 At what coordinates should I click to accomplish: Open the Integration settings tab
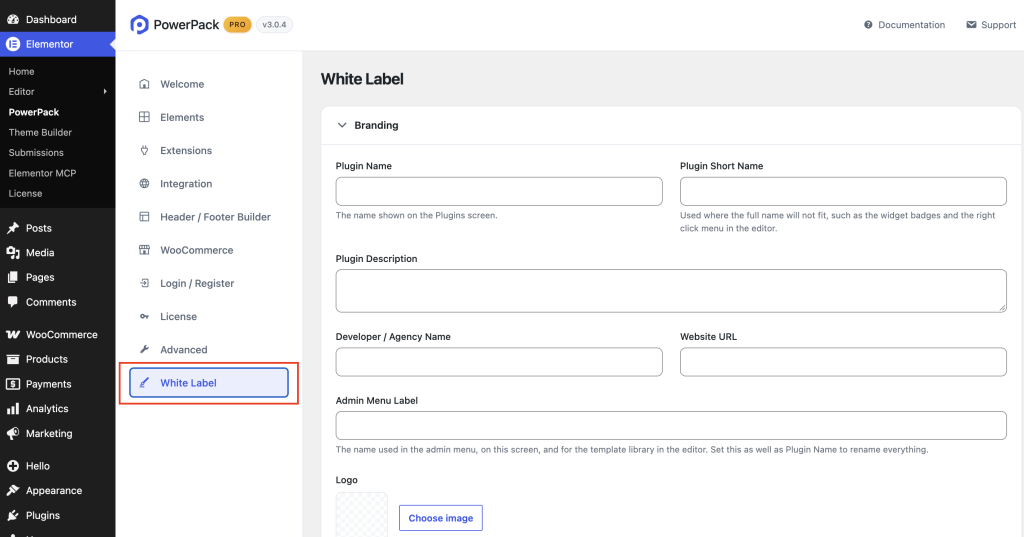(208, 184)
